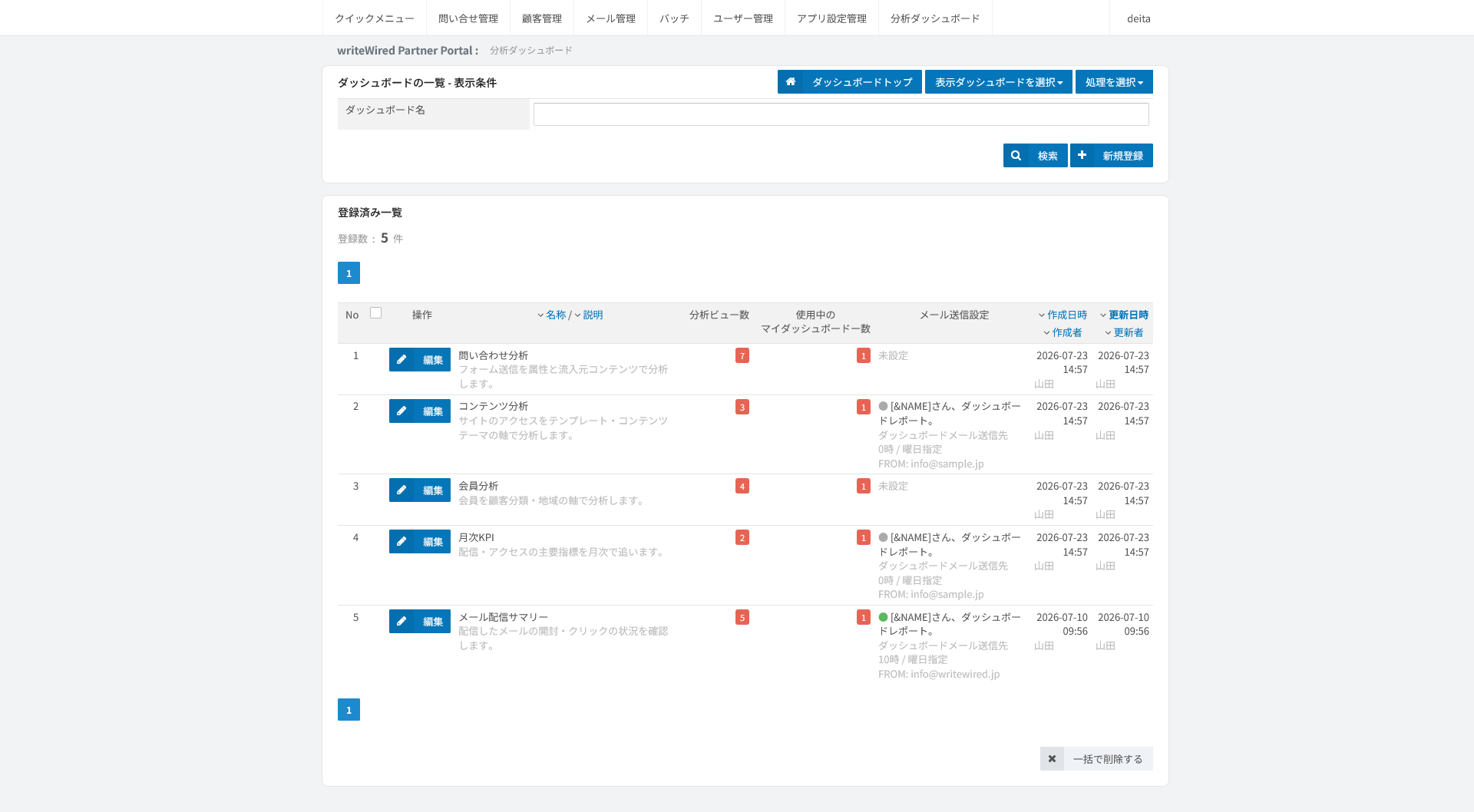Click page 1 button below table
Image resolution: width=1474 pixels, height=812 pixels.
point(349,709)
